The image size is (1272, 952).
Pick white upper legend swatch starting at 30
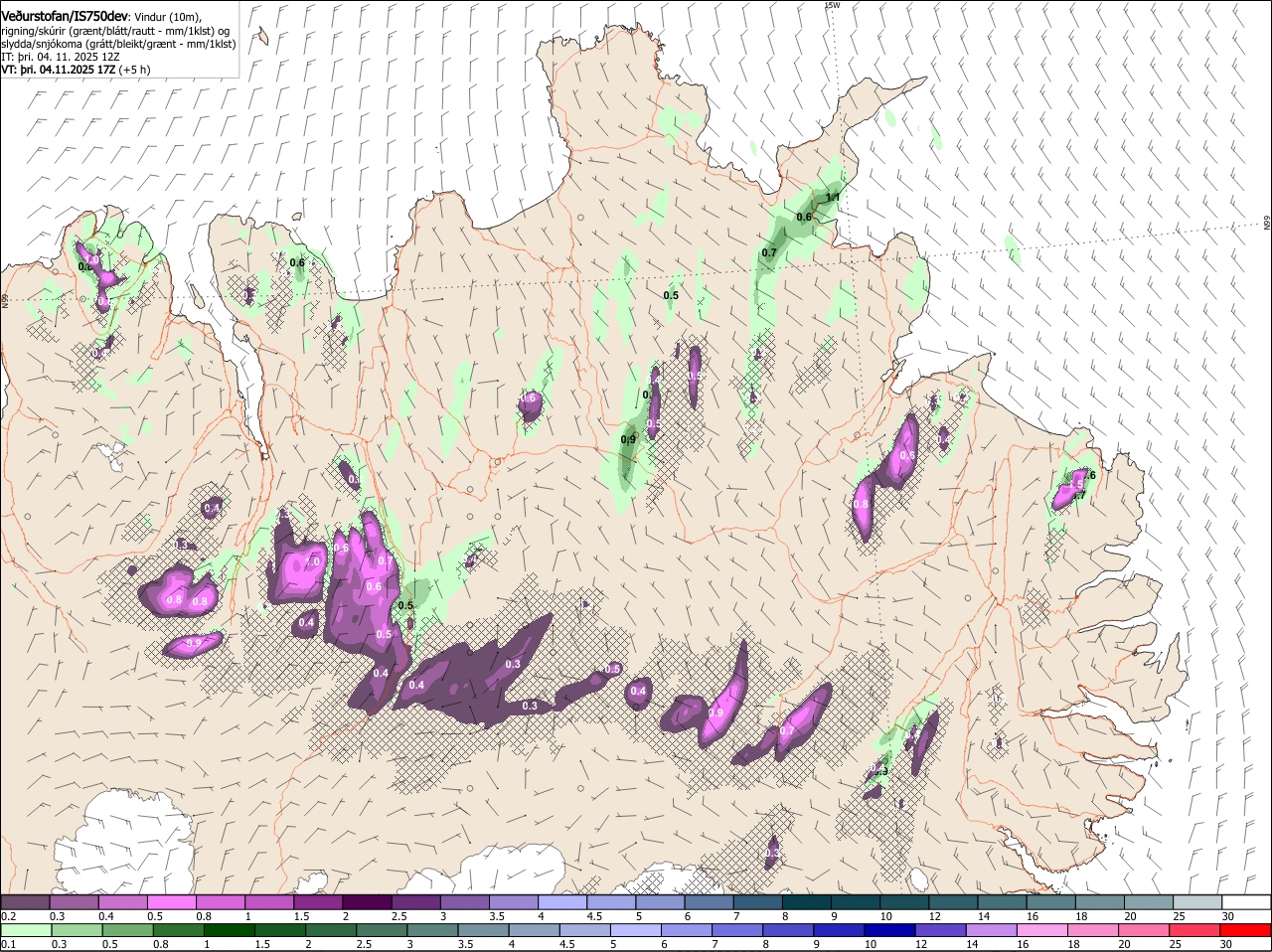click(1247, 902)
